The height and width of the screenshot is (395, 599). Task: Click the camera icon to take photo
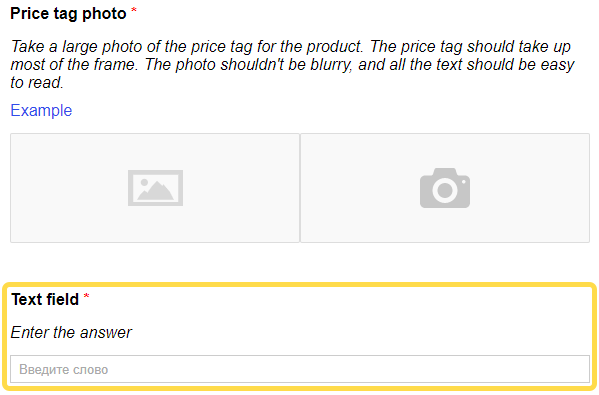(x=445, y=188)
